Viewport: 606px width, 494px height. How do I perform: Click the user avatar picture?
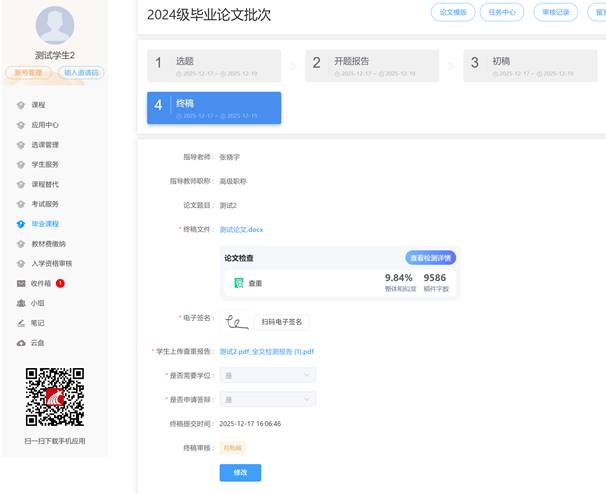55,25
